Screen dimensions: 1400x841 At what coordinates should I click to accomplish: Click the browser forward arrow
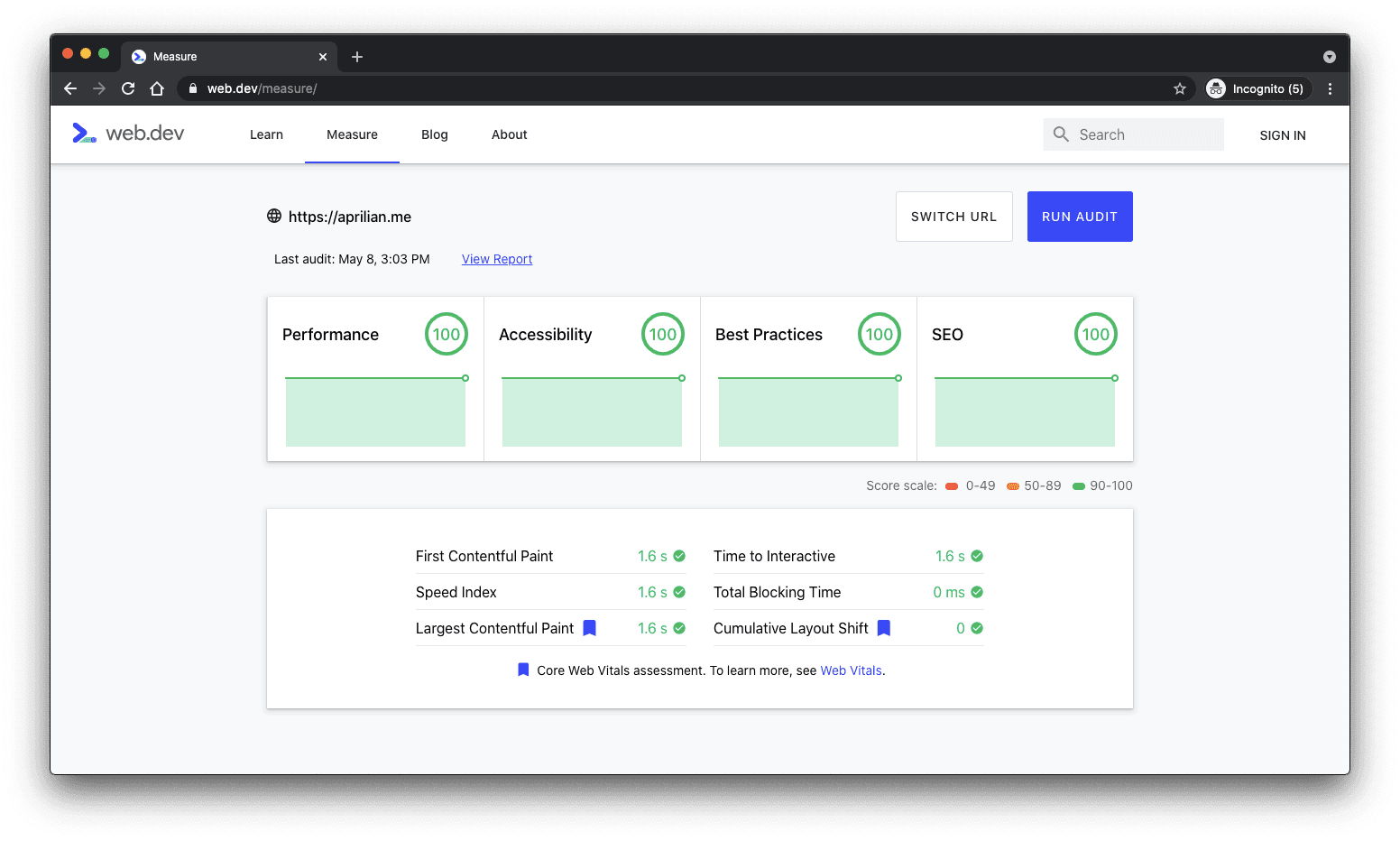(99, 88)
